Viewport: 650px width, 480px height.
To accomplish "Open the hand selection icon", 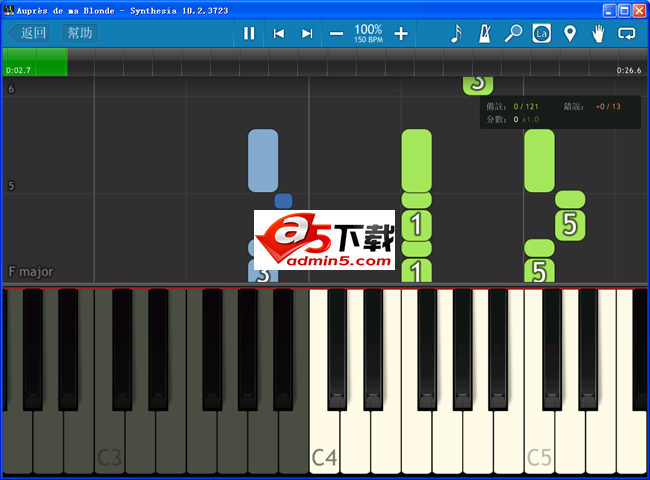I will (x=598, y=33).
